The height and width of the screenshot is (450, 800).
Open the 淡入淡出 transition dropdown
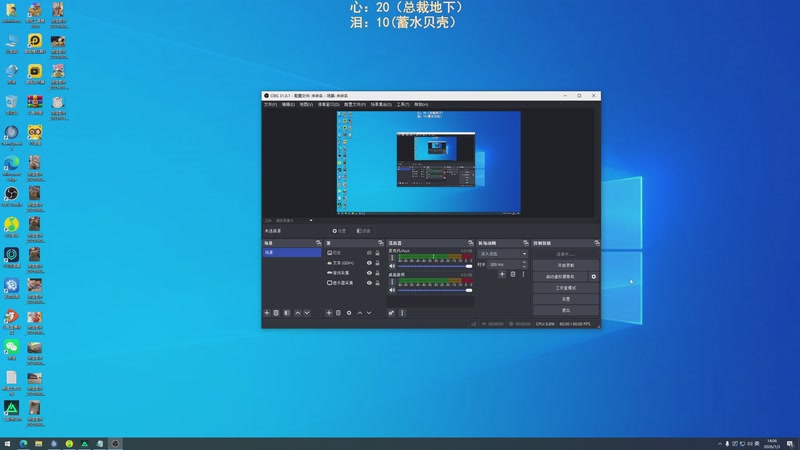503,254
